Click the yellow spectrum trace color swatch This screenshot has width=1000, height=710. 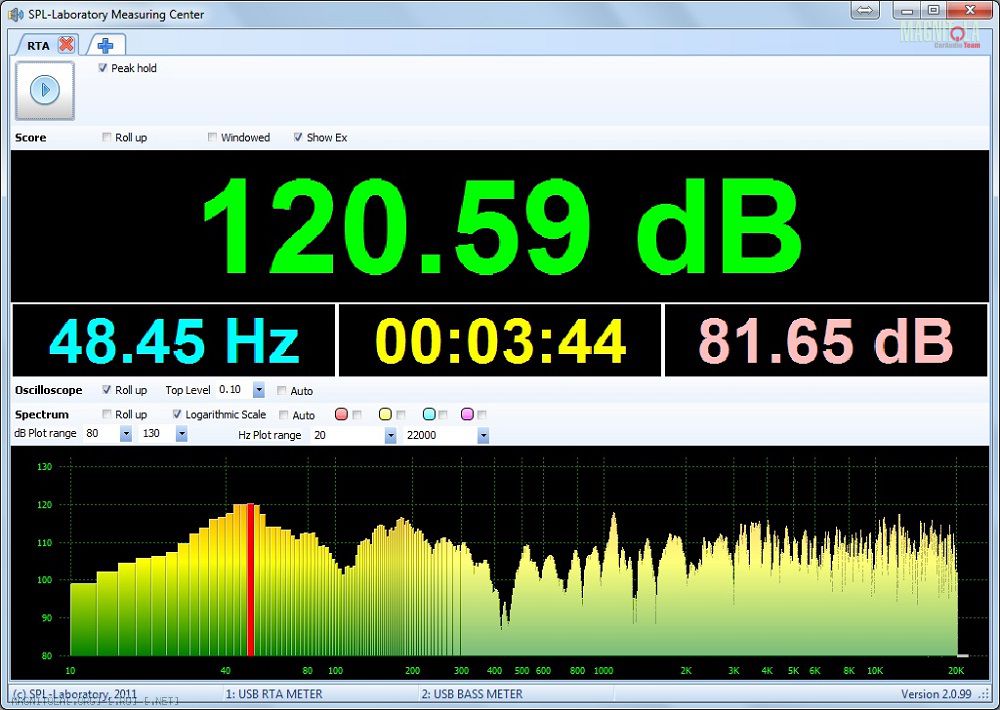pos(385,414)
